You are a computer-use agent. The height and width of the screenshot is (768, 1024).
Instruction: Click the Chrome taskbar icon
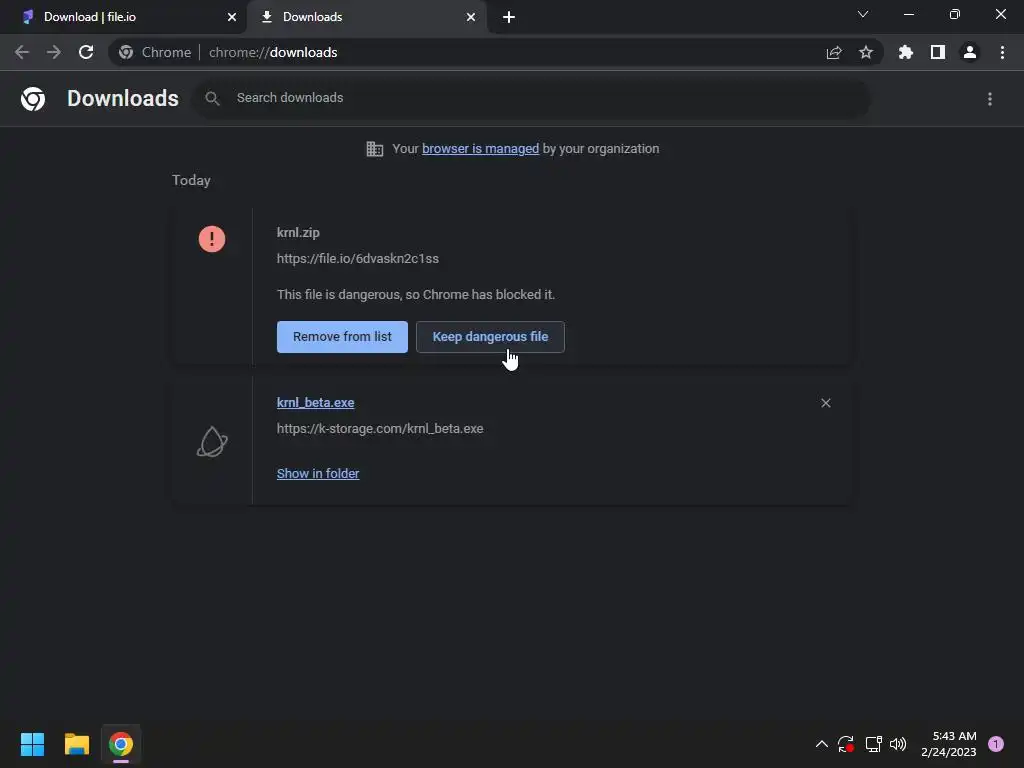121,744
